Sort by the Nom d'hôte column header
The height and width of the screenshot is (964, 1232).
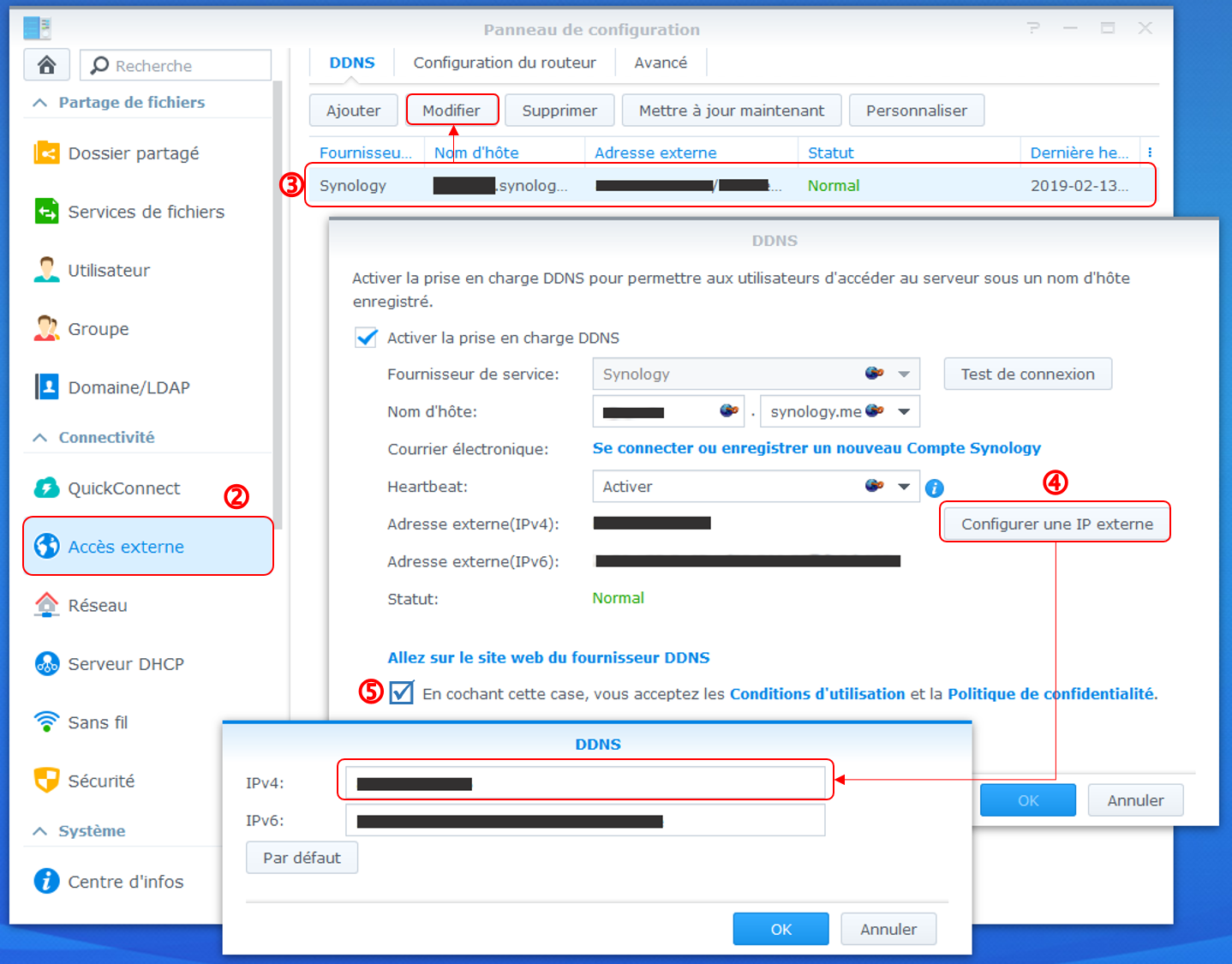[505, 153]
